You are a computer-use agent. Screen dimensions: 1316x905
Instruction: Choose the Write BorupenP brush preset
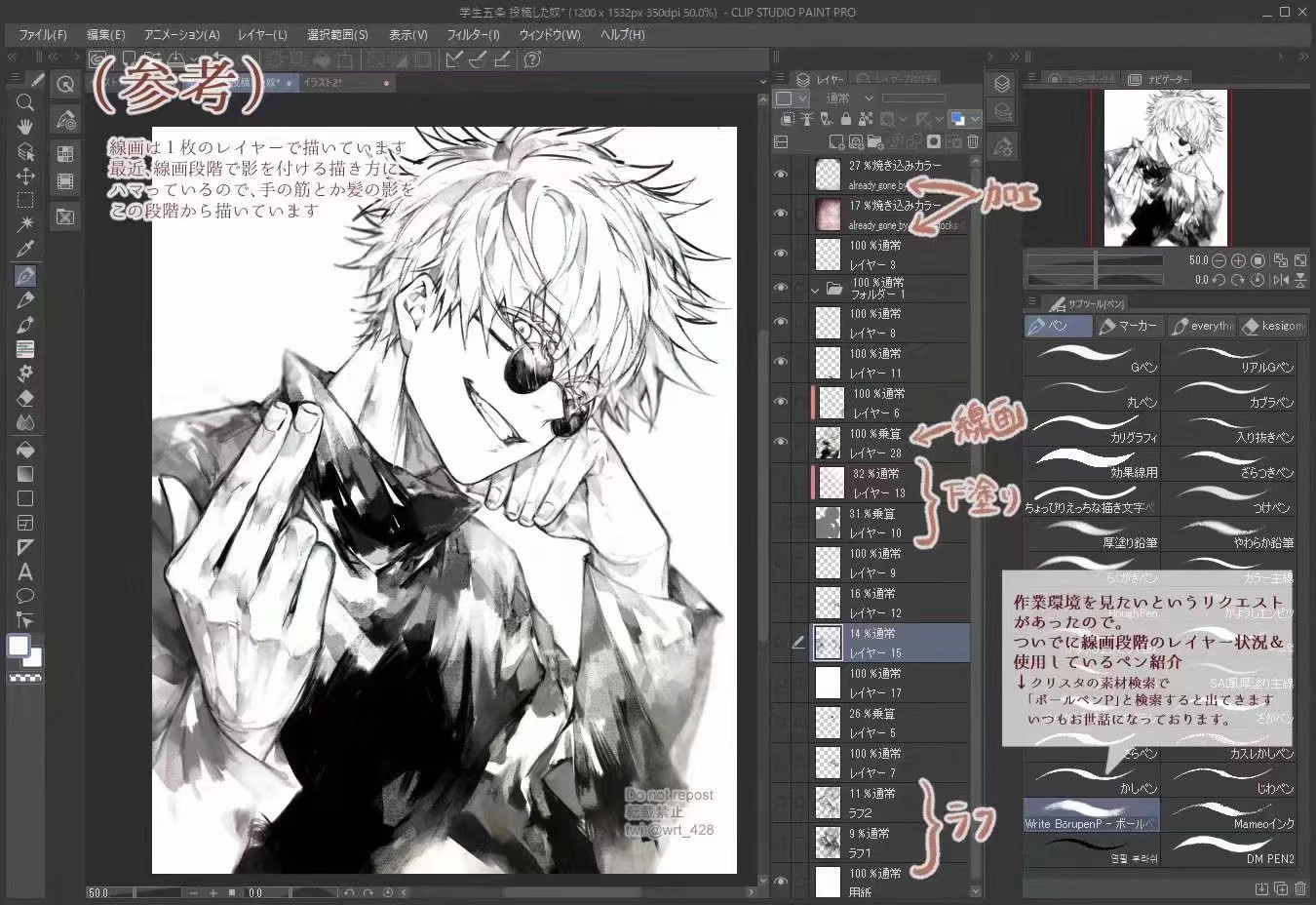click(1092, 815)
